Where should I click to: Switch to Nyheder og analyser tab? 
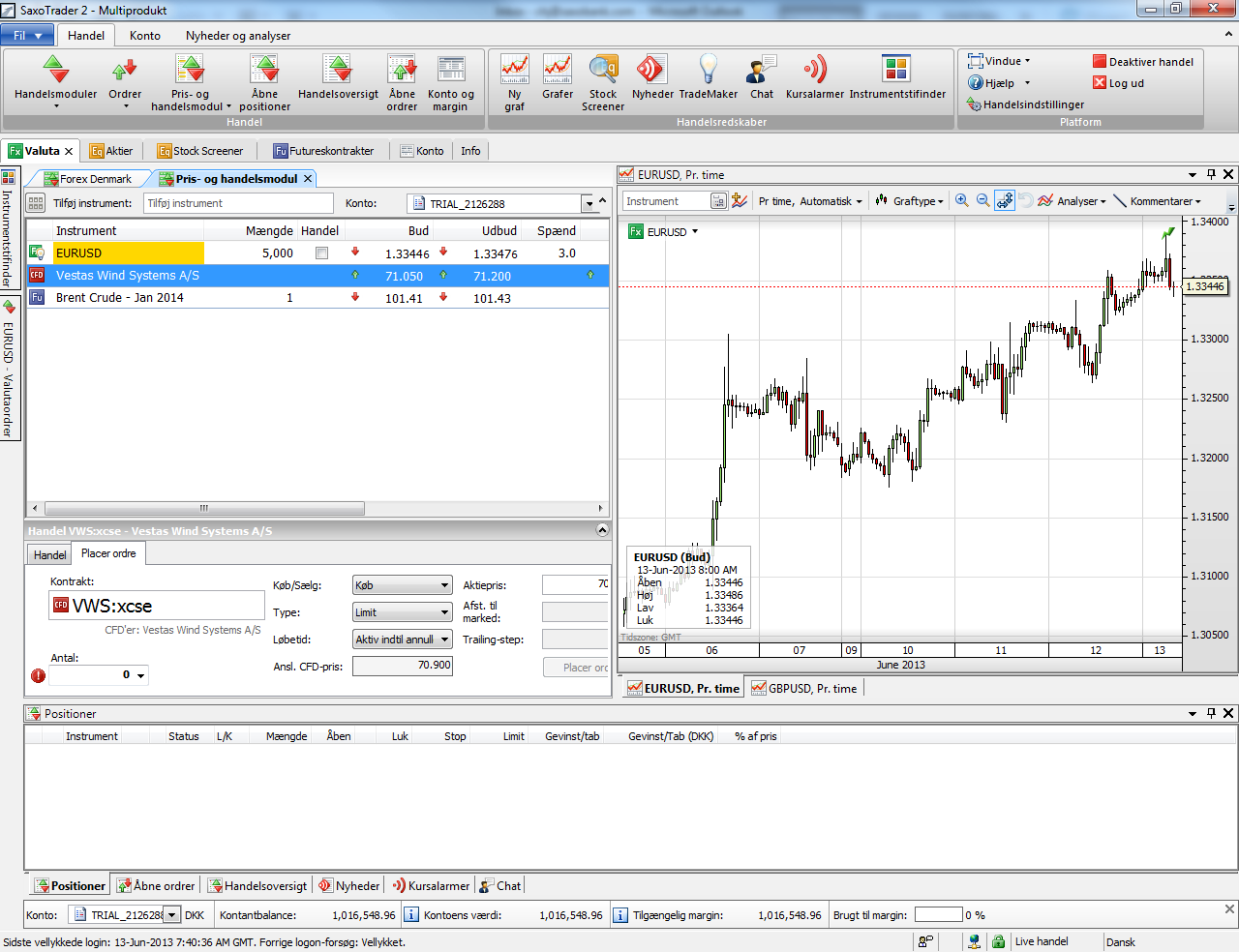coord(238,36)
